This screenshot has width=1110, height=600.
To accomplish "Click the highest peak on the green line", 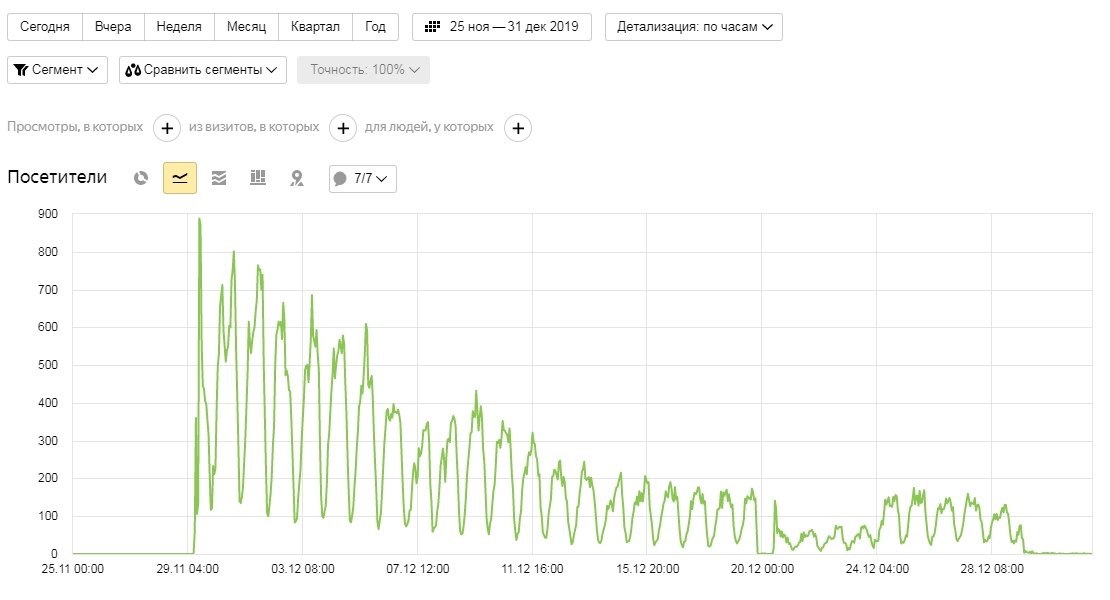I will pyautogui.click(x=200, y=219).
